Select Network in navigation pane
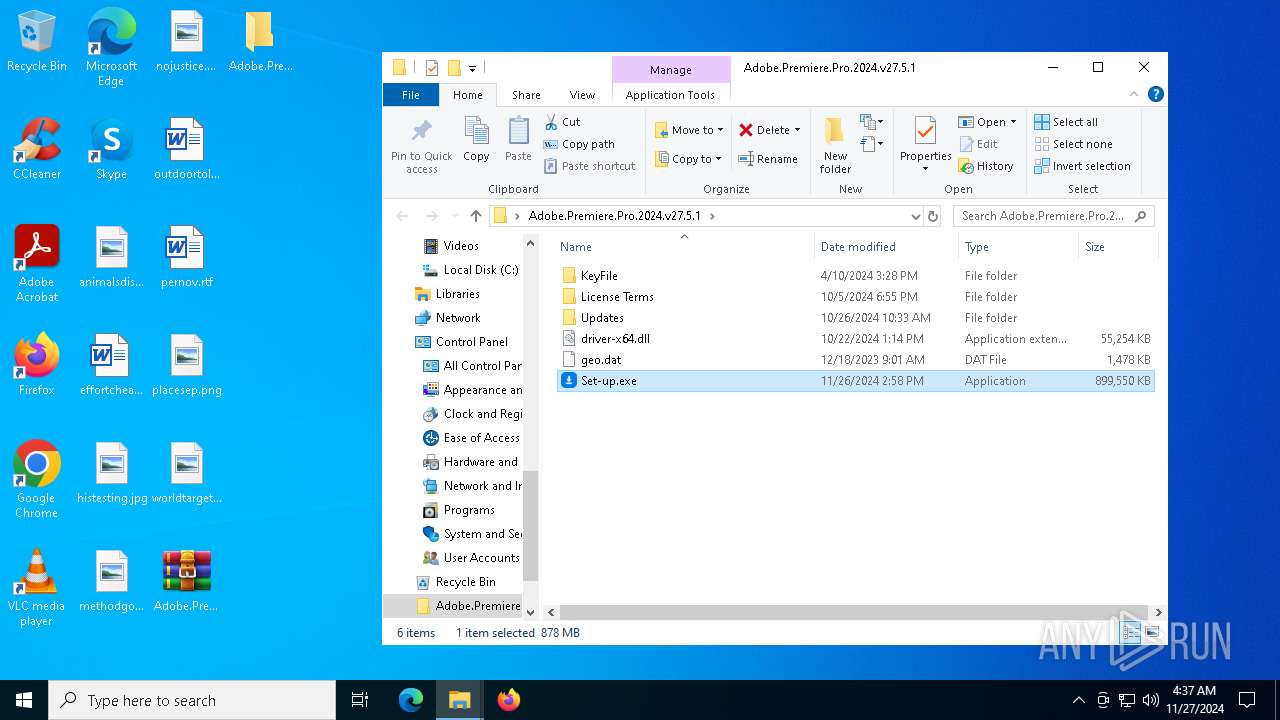 [448, 318]
